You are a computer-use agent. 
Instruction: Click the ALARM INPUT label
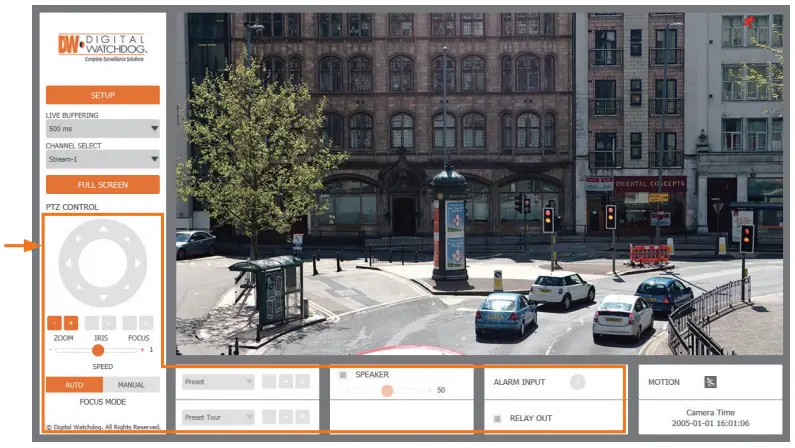(519, 382)
